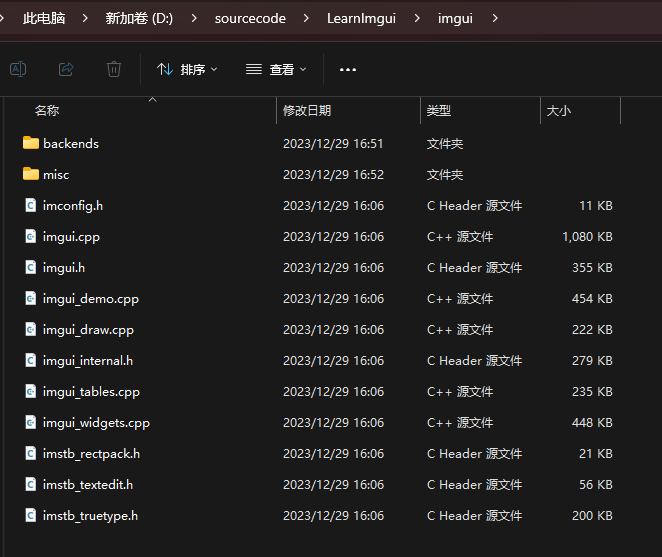Click imstb_truetype.h file icon
Viewport: 662px width, 557px height.
tap(31, 516)
